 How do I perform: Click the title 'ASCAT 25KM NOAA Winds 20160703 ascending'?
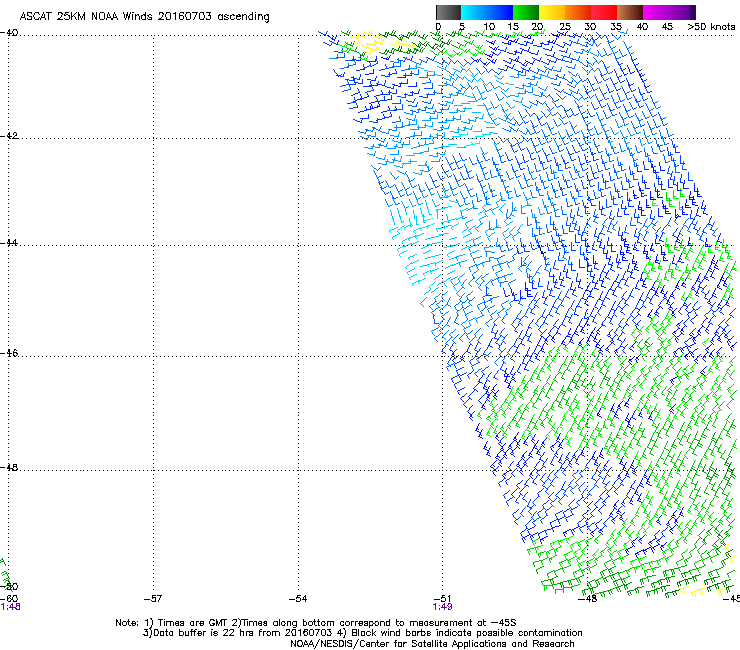[144, 17]
